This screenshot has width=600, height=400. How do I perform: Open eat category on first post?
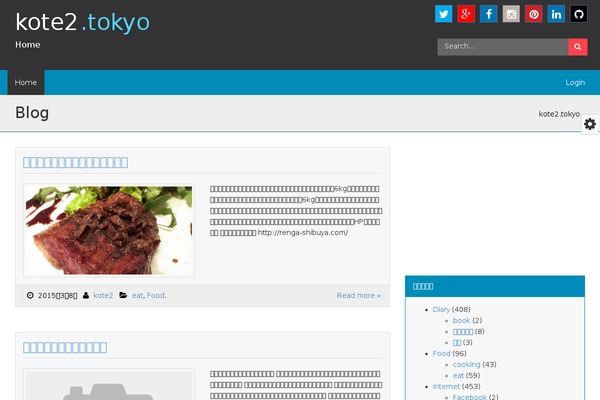137,296
